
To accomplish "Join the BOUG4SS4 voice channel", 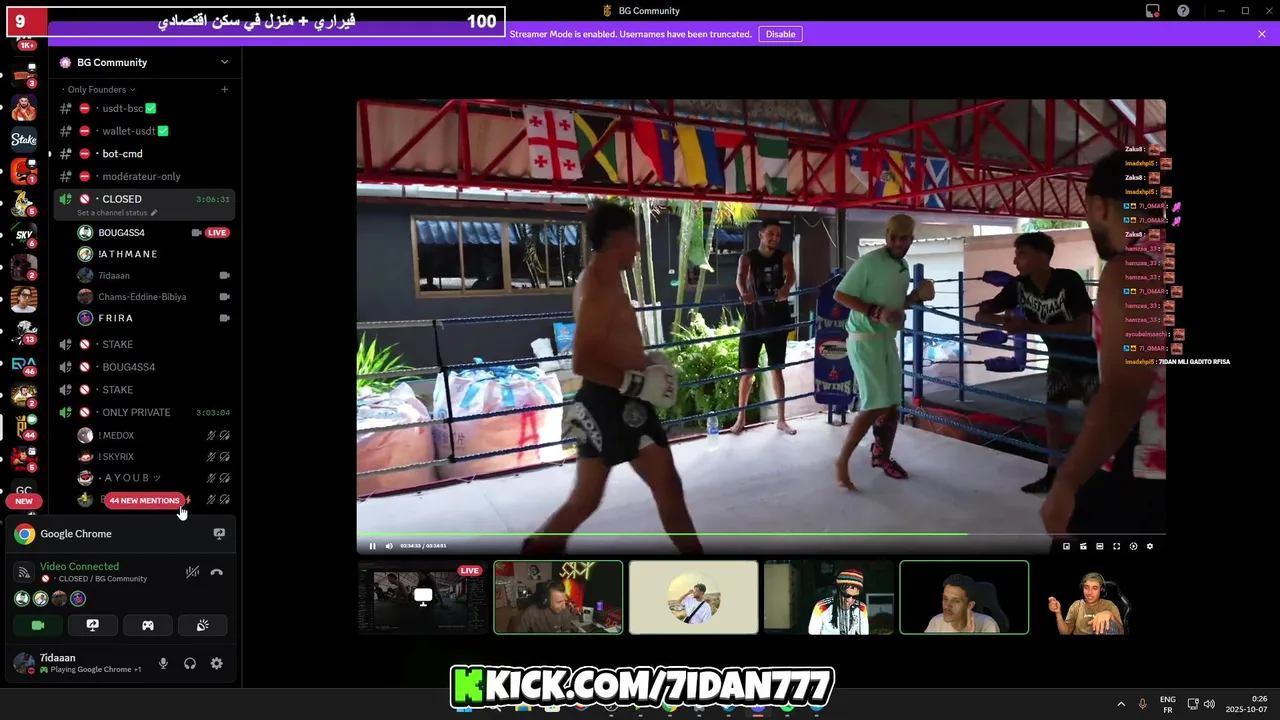I will coord(145,367).
